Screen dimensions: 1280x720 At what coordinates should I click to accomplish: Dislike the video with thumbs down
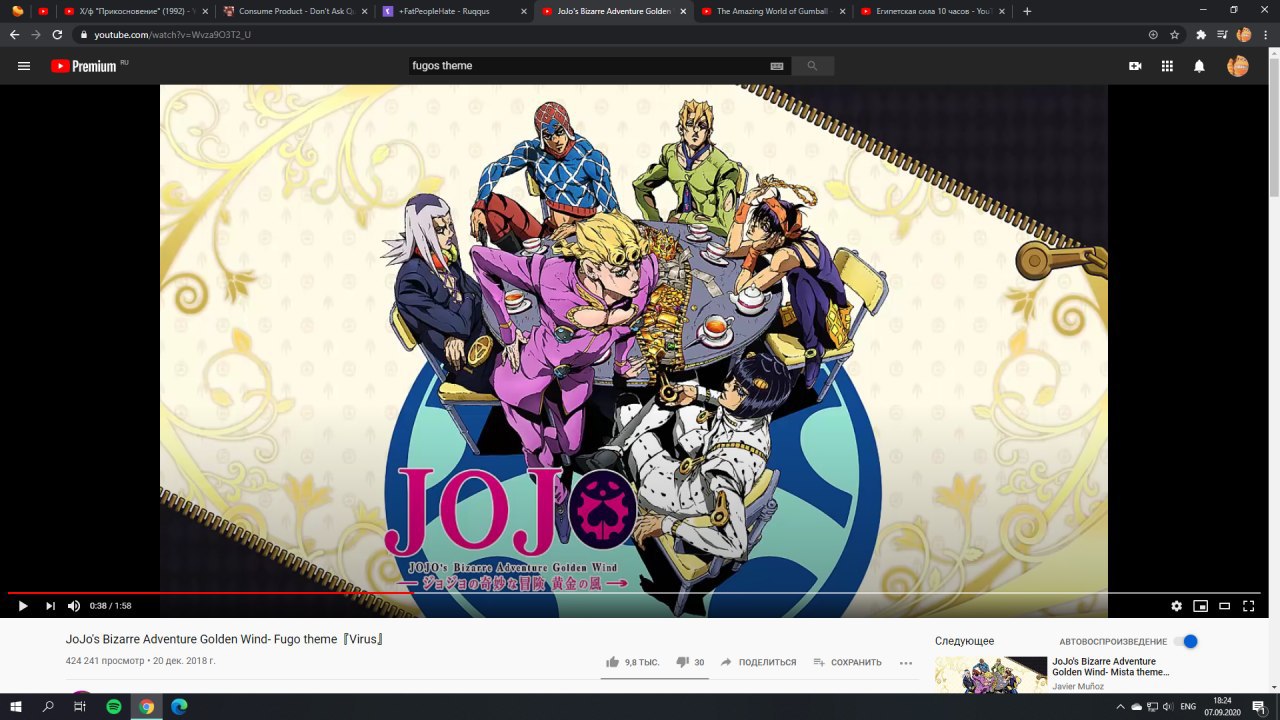point(690,662)
